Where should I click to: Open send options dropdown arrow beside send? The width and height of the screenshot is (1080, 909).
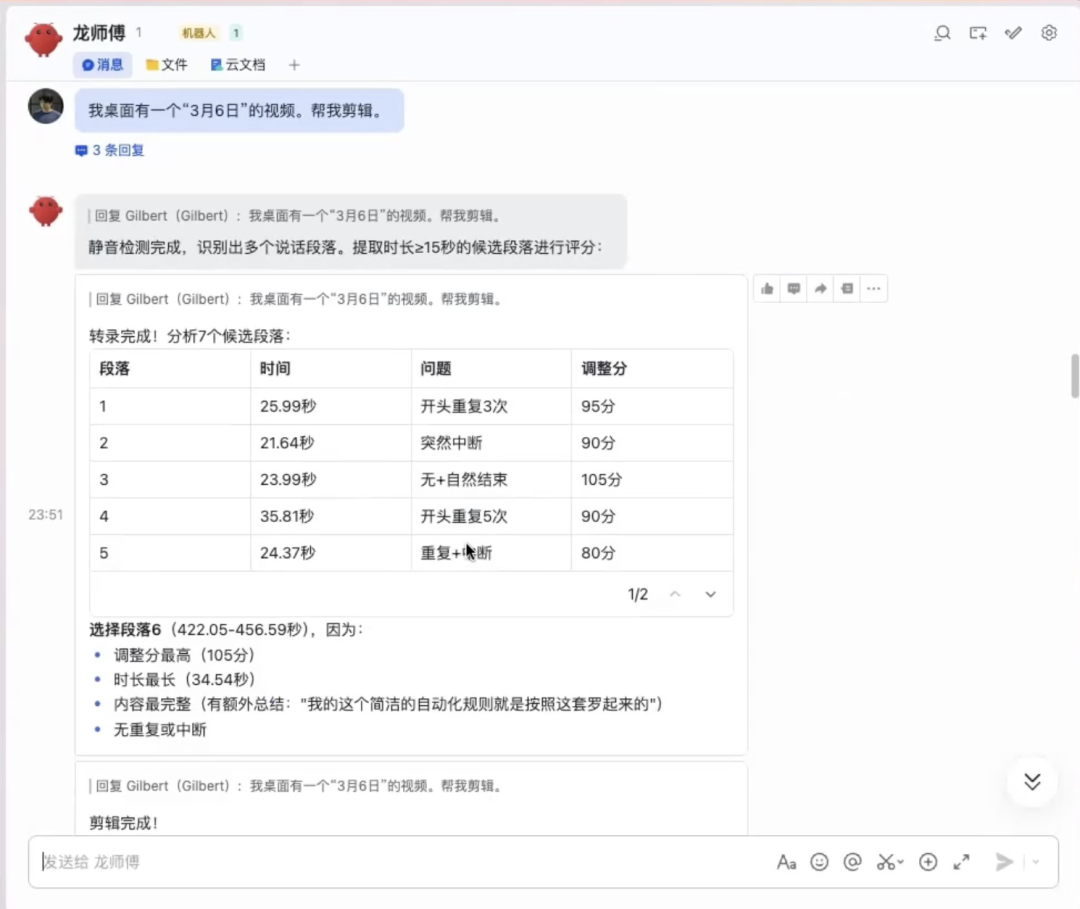(1036, 862)
